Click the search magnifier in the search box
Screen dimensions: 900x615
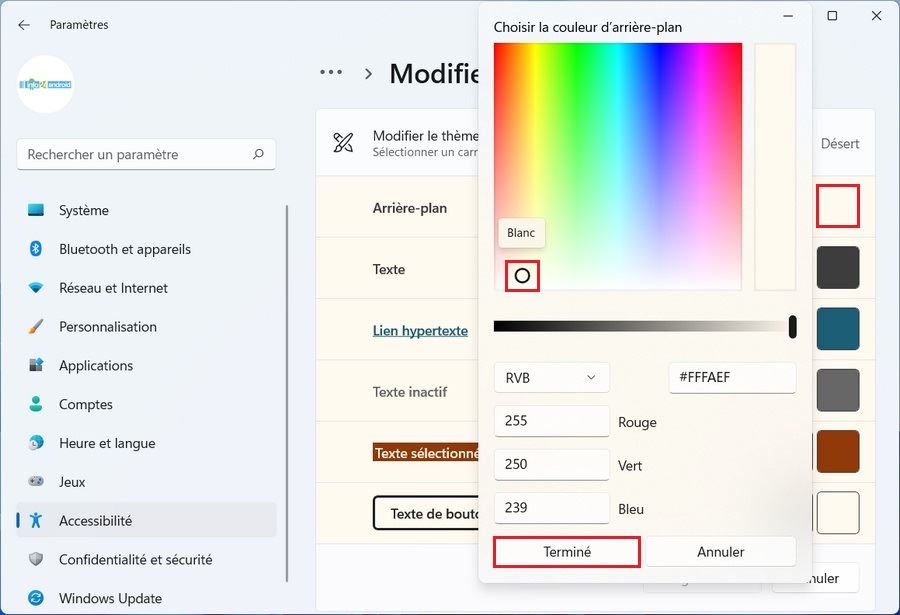(260, 154)
